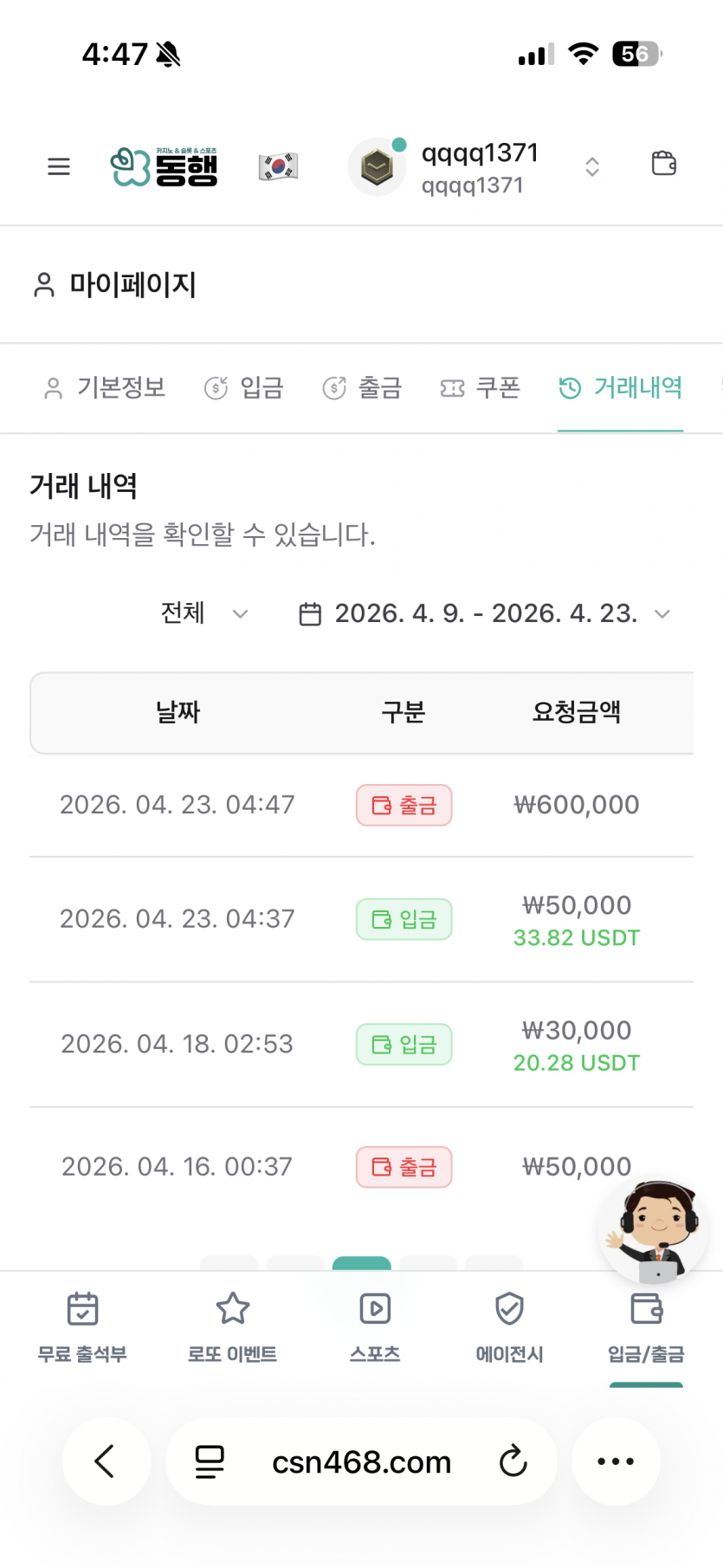Open the hamburger menu

click(x=59, y=166)
